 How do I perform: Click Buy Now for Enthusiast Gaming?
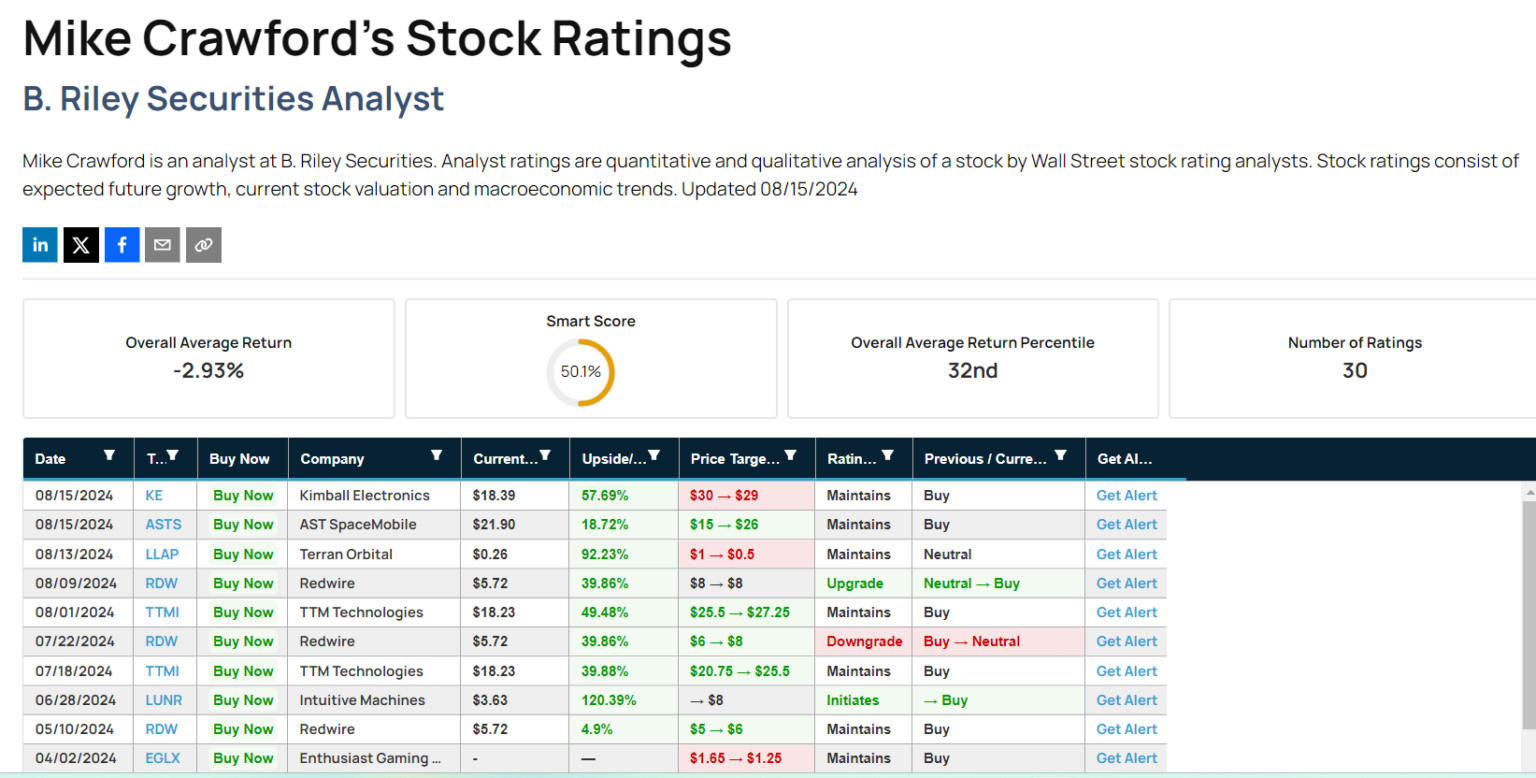click(243, 758)
